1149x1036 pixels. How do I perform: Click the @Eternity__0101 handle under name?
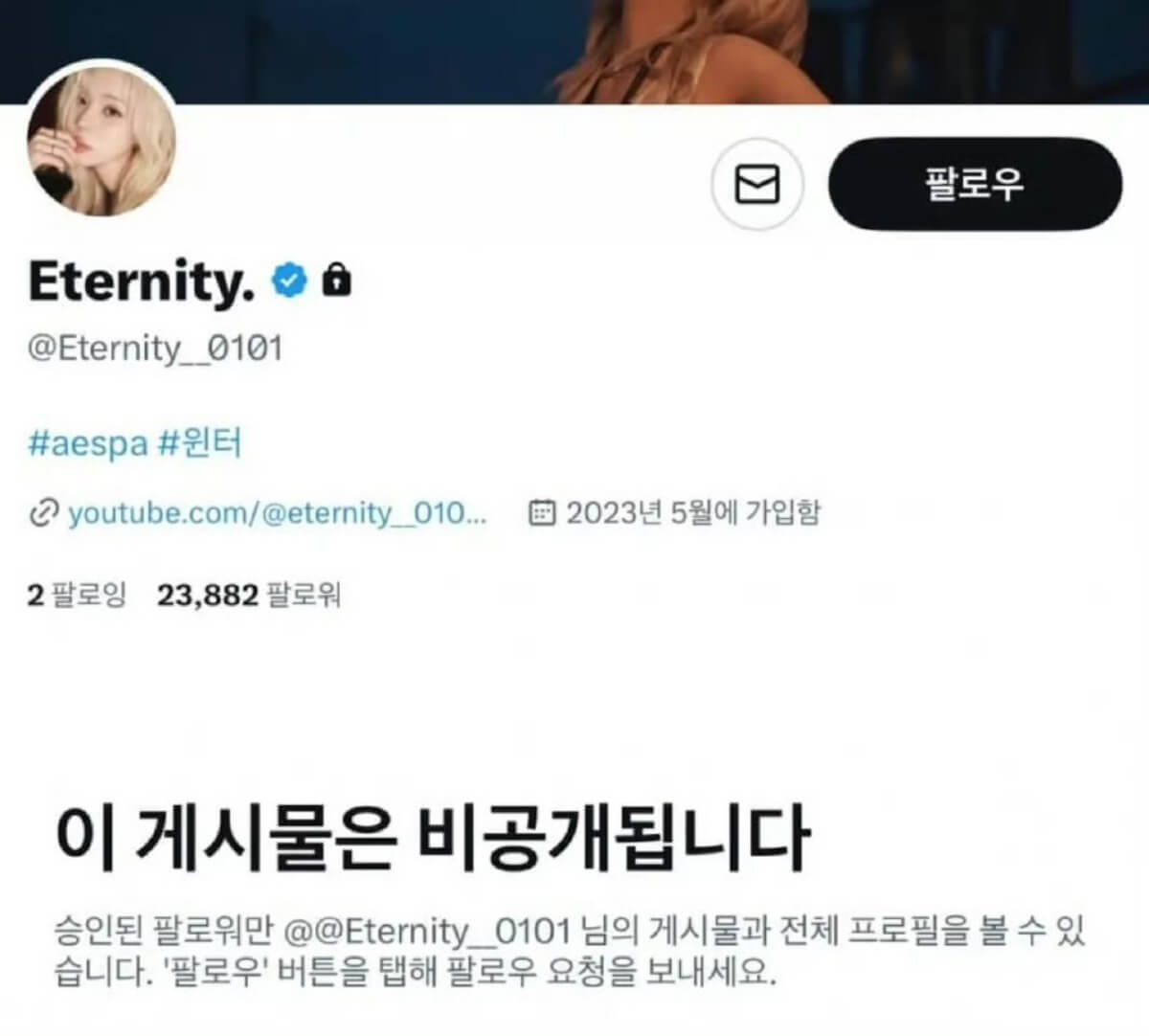click(x=155, y=349)
